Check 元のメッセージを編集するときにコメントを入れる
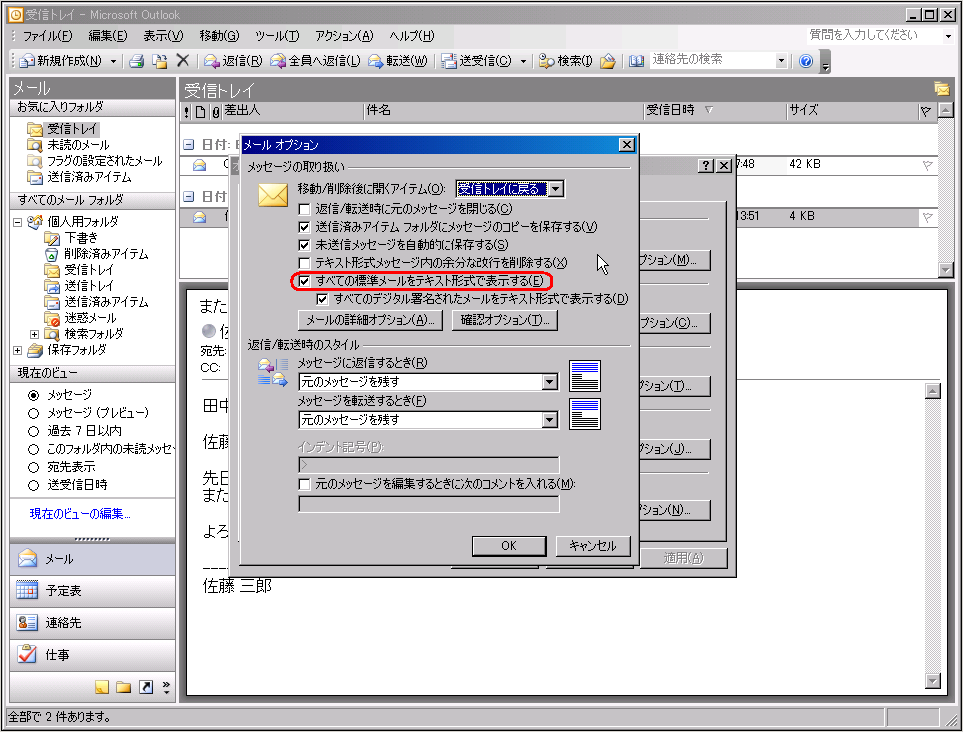Image resolution: width=963 pixels, height=732 pixels. (304, 485)
